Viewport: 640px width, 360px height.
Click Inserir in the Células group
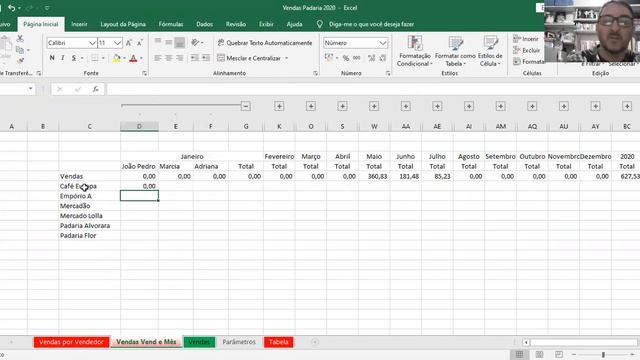click(x=526, y=39)
